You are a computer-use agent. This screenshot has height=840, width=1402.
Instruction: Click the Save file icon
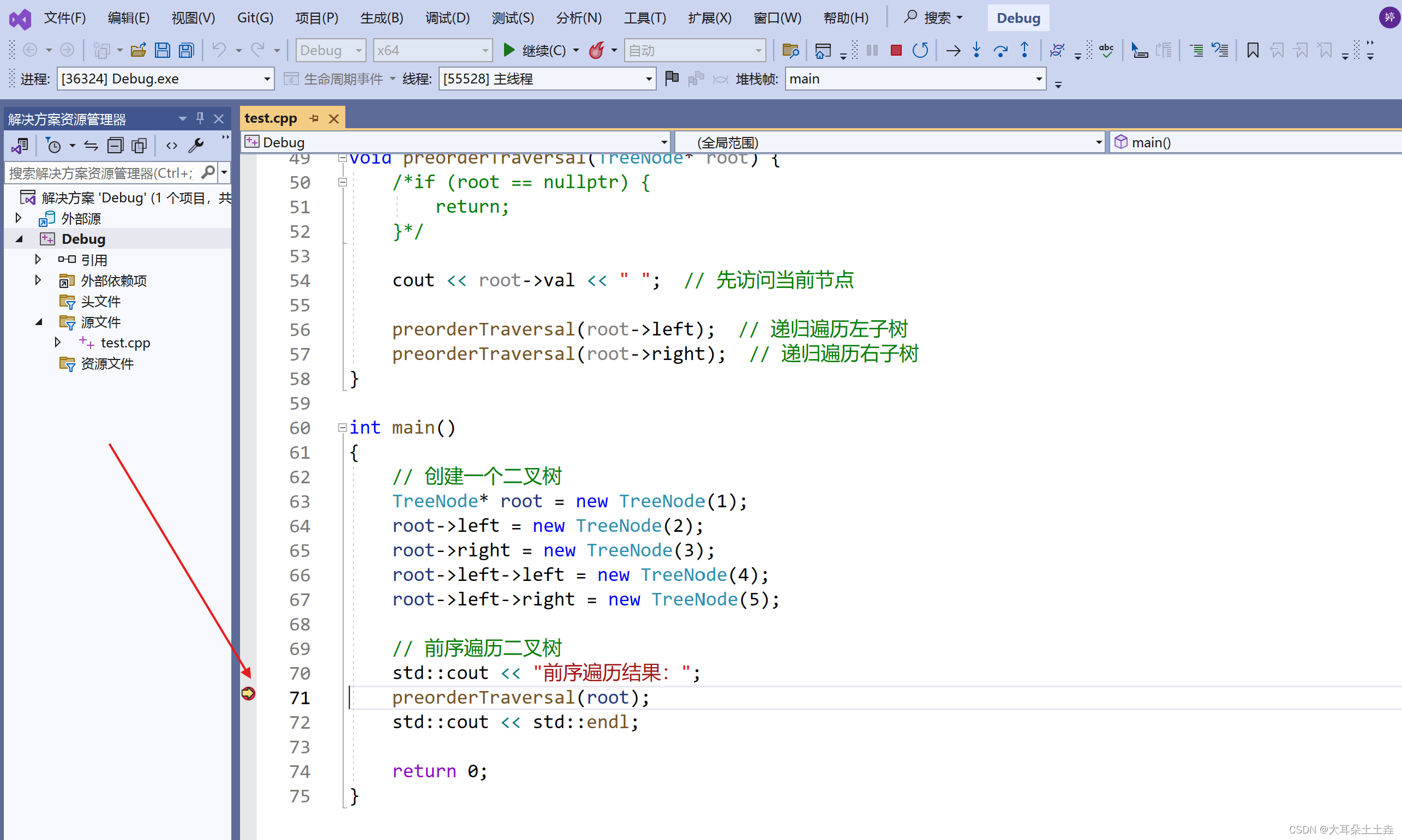(x=163, y=50)
